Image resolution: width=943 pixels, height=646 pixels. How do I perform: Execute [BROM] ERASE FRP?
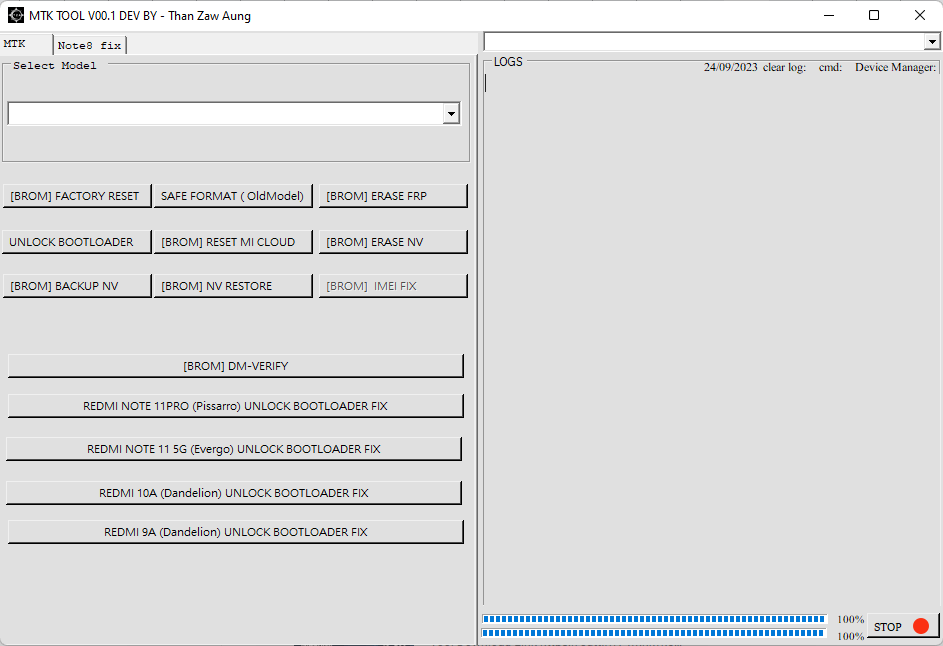[392, 195]
